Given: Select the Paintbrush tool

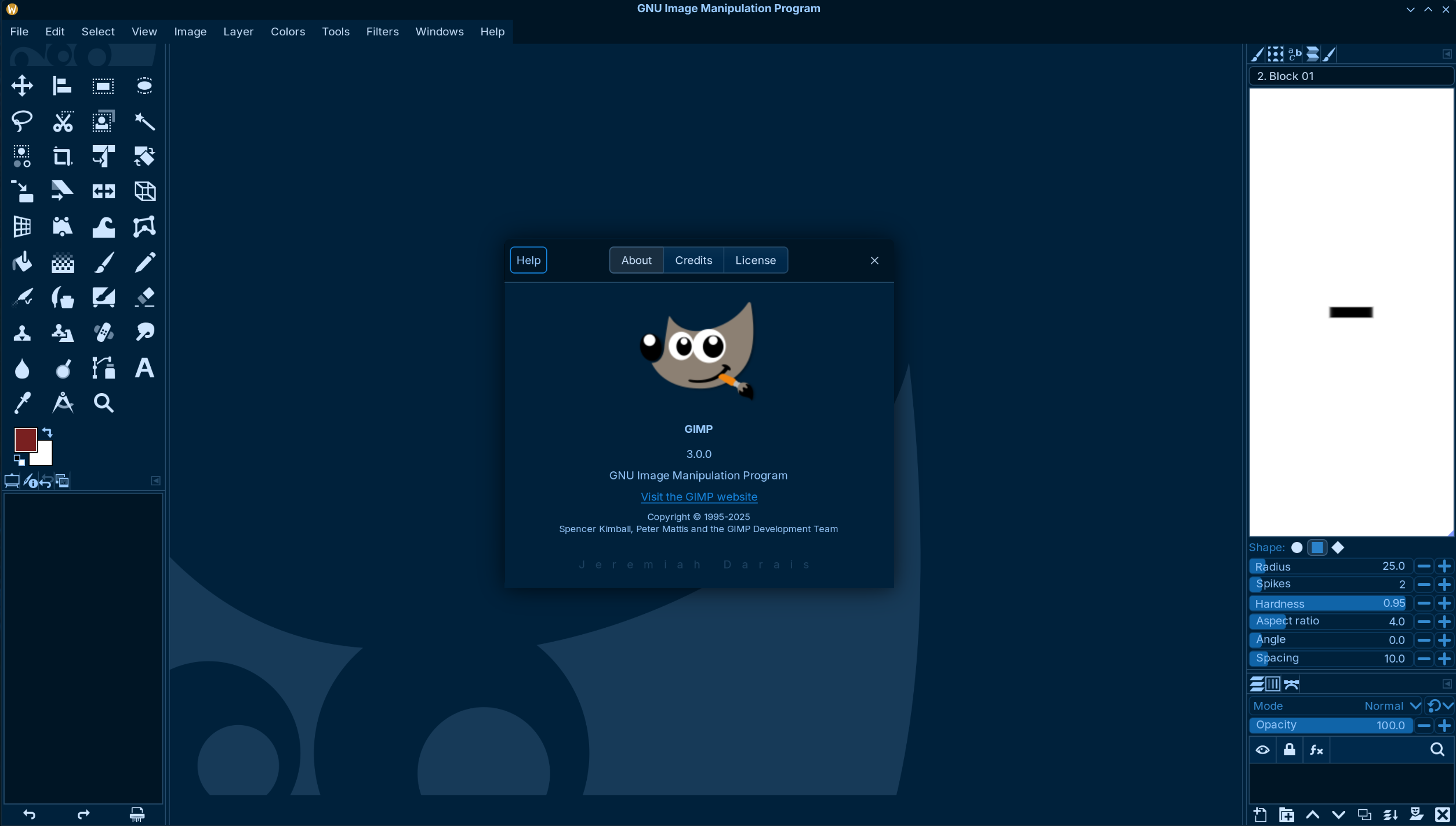Looking at the screenshot, I should (104, 262).
